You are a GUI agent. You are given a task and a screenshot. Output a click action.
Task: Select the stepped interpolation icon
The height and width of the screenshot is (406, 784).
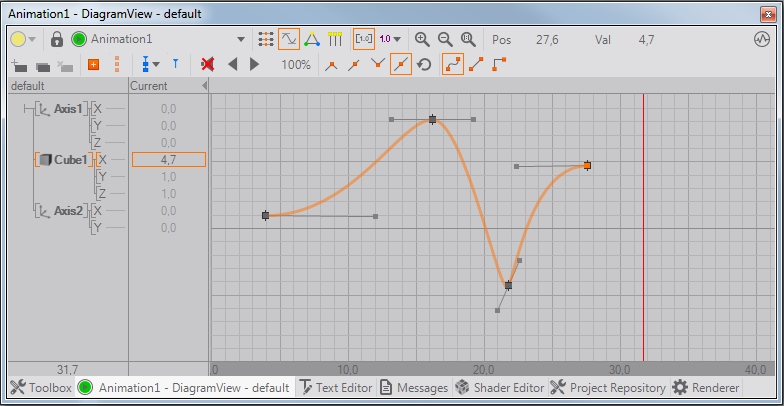[x=499, y=64]
